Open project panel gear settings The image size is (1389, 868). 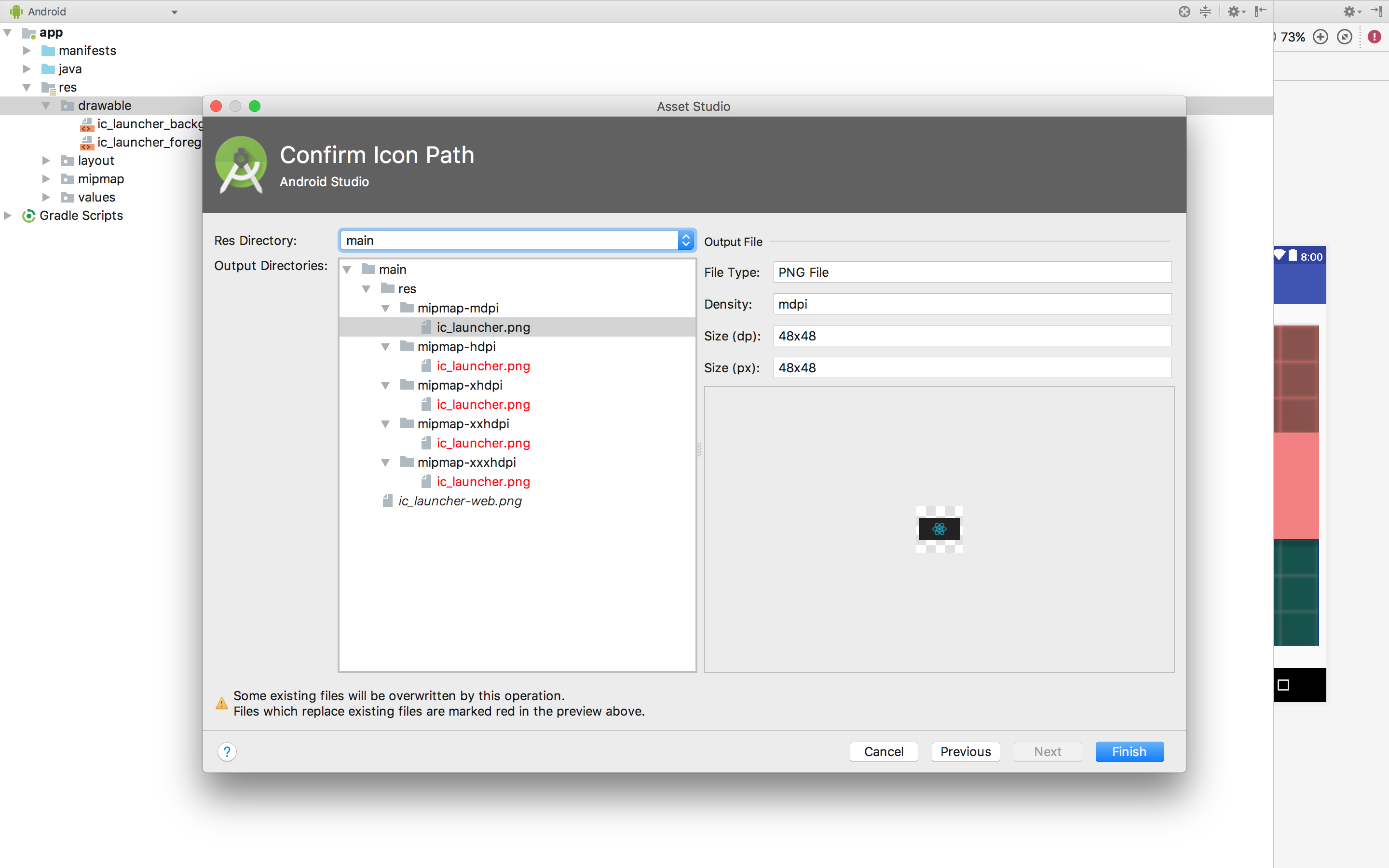[x=1235, y=12]
